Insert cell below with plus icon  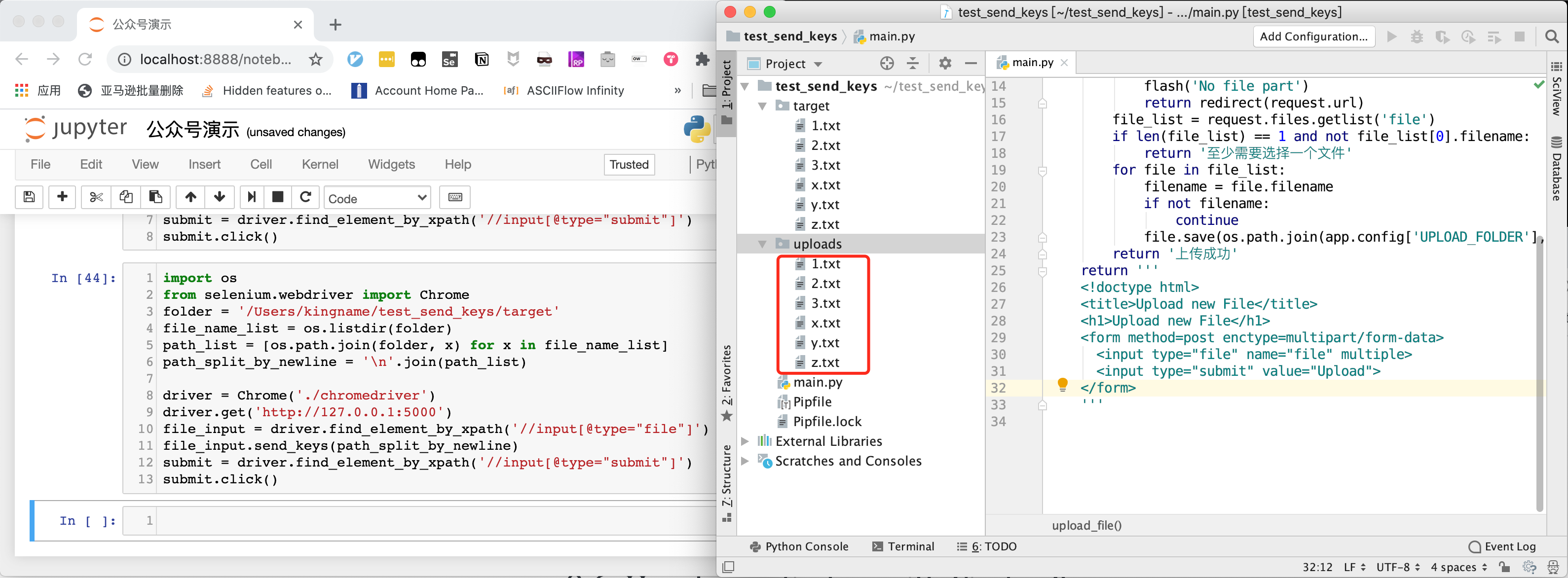(x=62, y=197)
